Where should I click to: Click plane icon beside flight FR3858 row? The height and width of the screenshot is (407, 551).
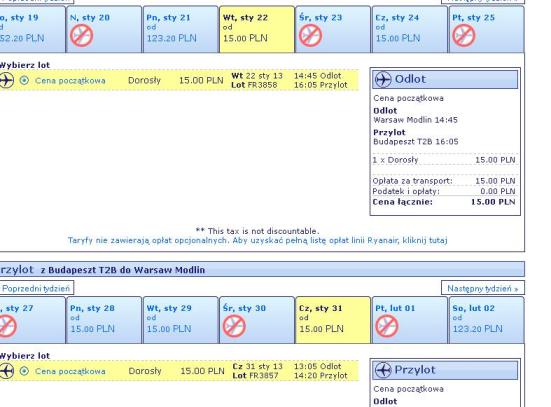pos(6,80)
